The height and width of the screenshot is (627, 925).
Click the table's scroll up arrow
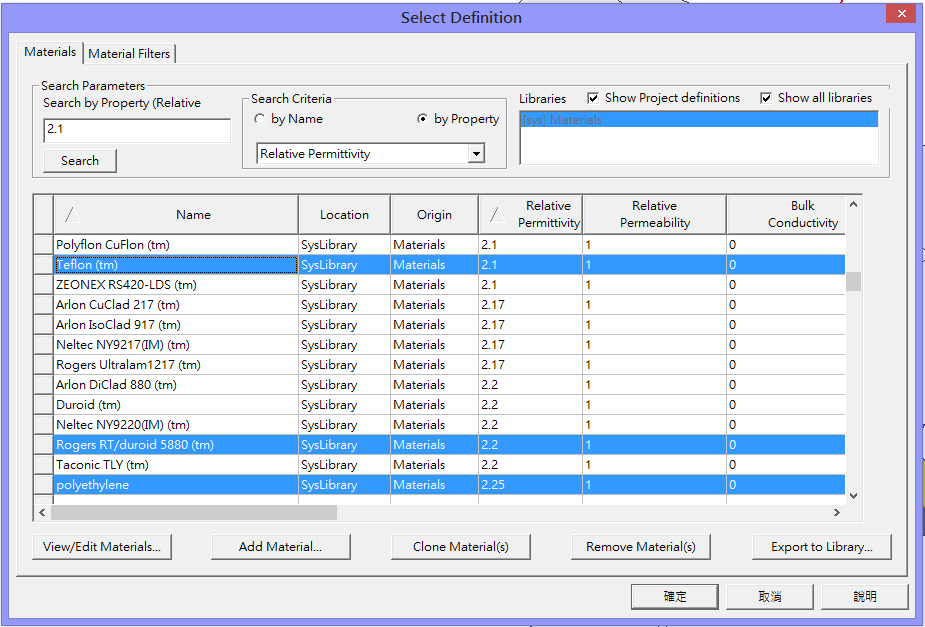click(853, 204)
